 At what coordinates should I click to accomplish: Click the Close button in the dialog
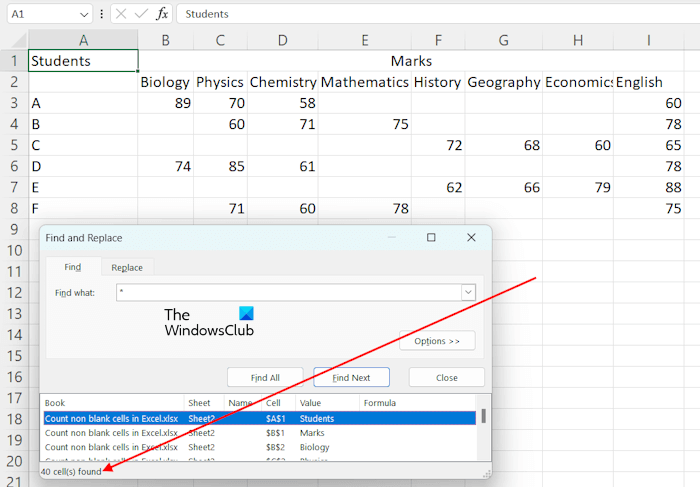[x=447, y=378]
